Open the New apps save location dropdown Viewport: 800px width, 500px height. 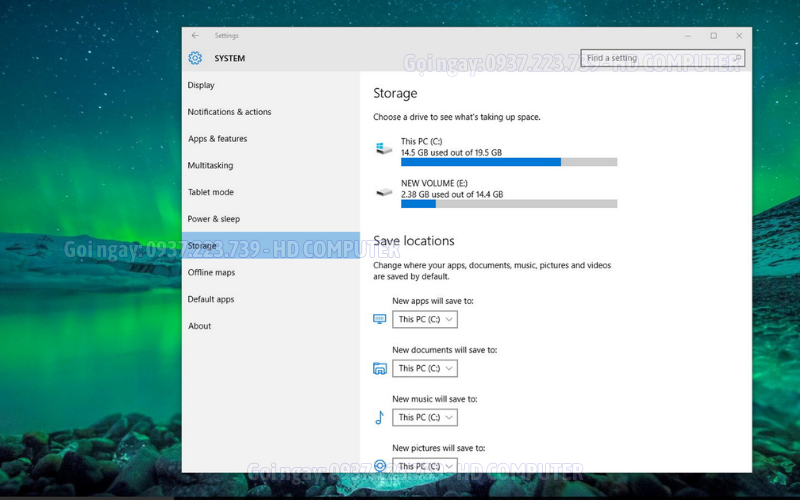point(425,319)
